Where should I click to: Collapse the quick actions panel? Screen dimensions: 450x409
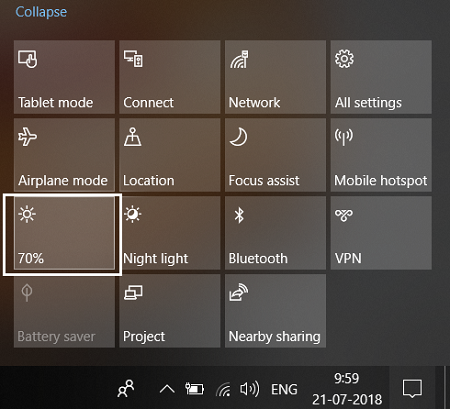click(x=41, y=12)
